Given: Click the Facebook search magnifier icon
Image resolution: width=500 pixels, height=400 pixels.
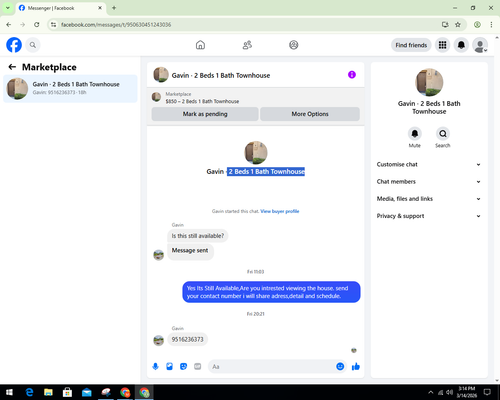Looking at the screenshot, I should point(33,45).
